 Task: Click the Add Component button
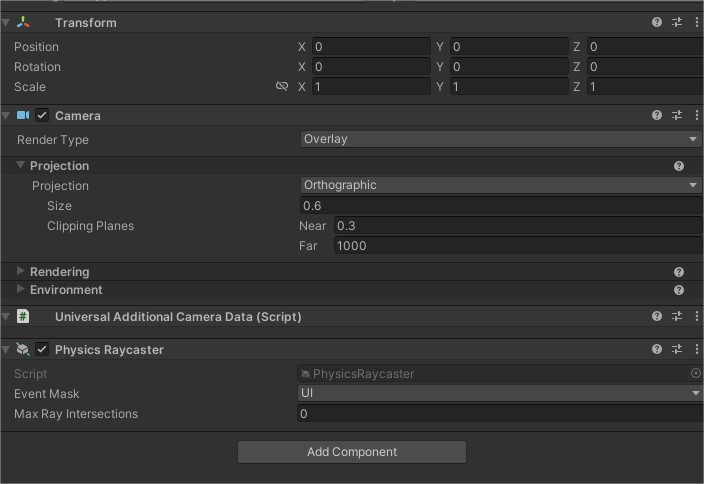click(352, 452)
